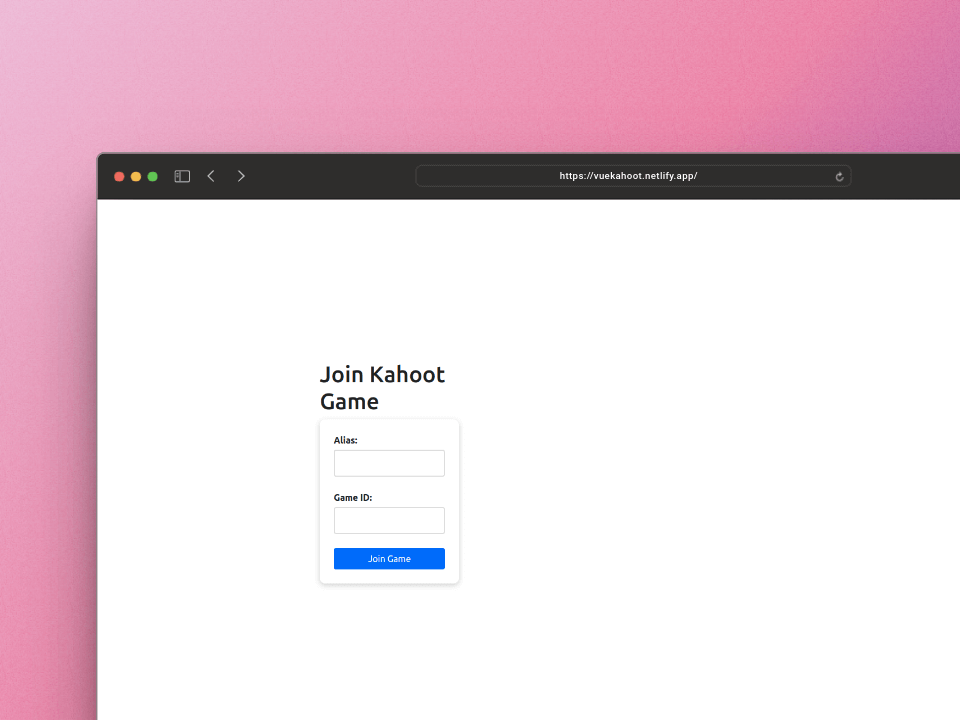Reload the page with the refresh icon
The width and height of the screenshot is (960, 720).
(x=839, y=177)
